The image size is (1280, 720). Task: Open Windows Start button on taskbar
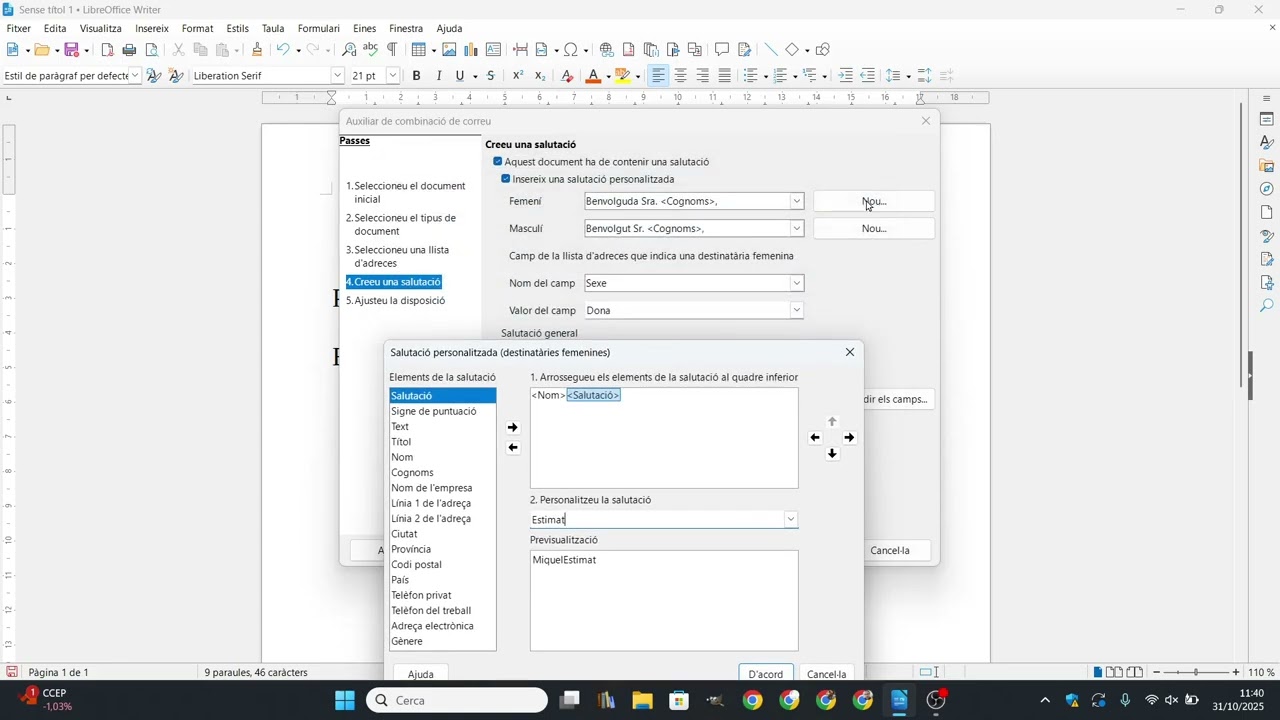point(345,701)
